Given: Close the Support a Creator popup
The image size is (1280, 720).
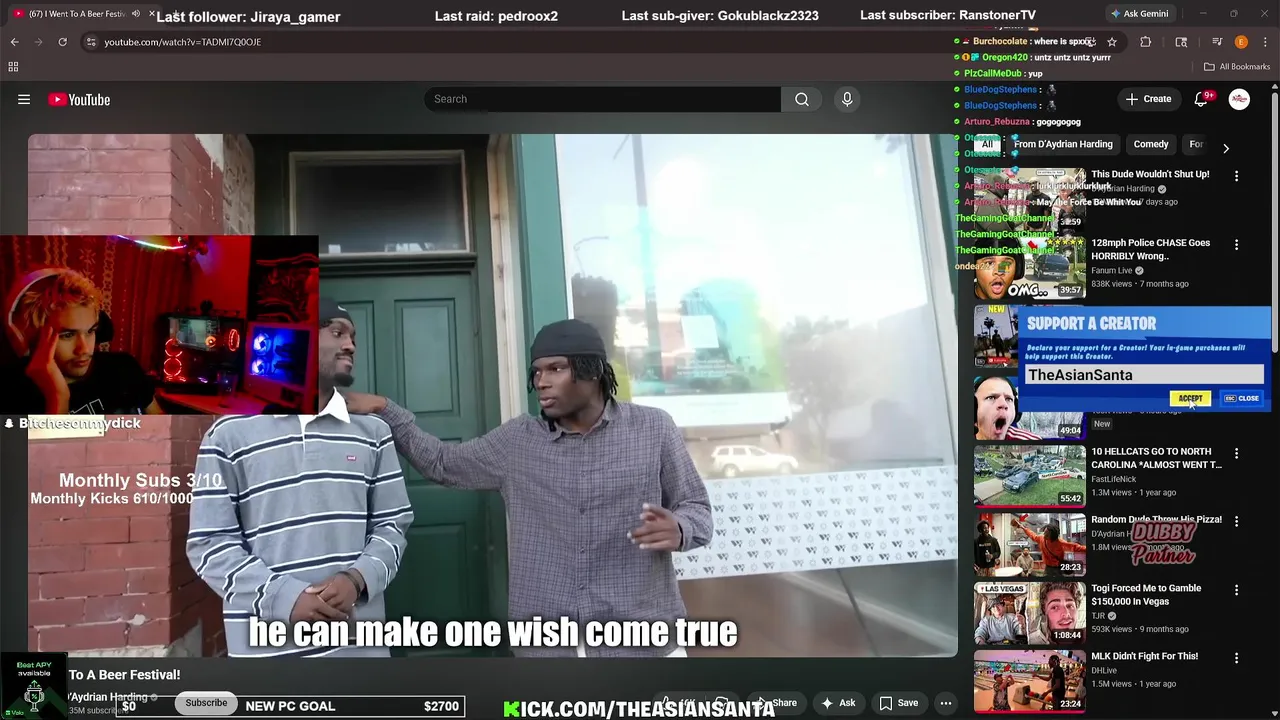Looking at the screenshot, I should (1242, 398).
